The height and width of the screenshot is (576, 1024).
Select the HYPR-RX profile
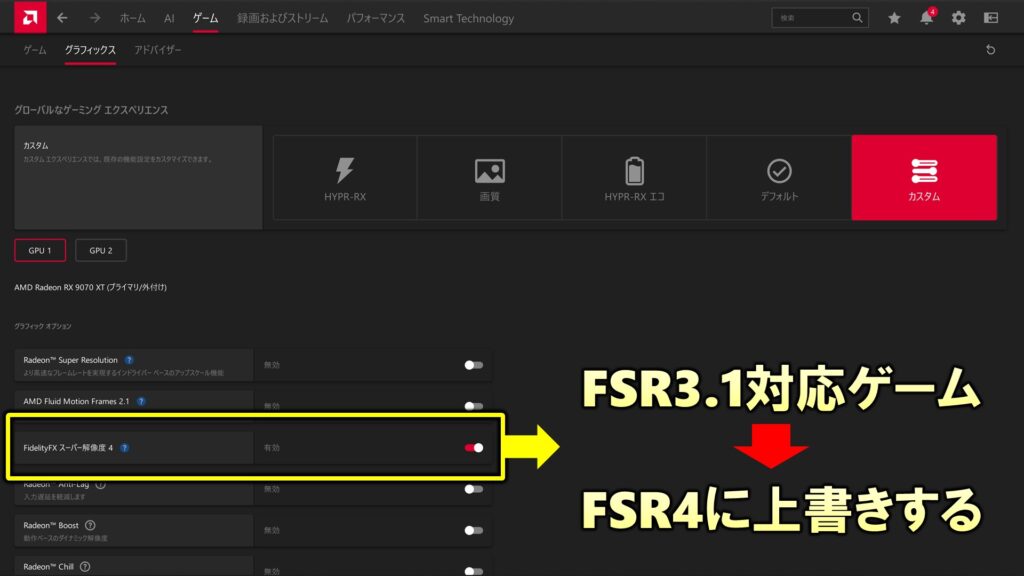[x=345, y=178]
